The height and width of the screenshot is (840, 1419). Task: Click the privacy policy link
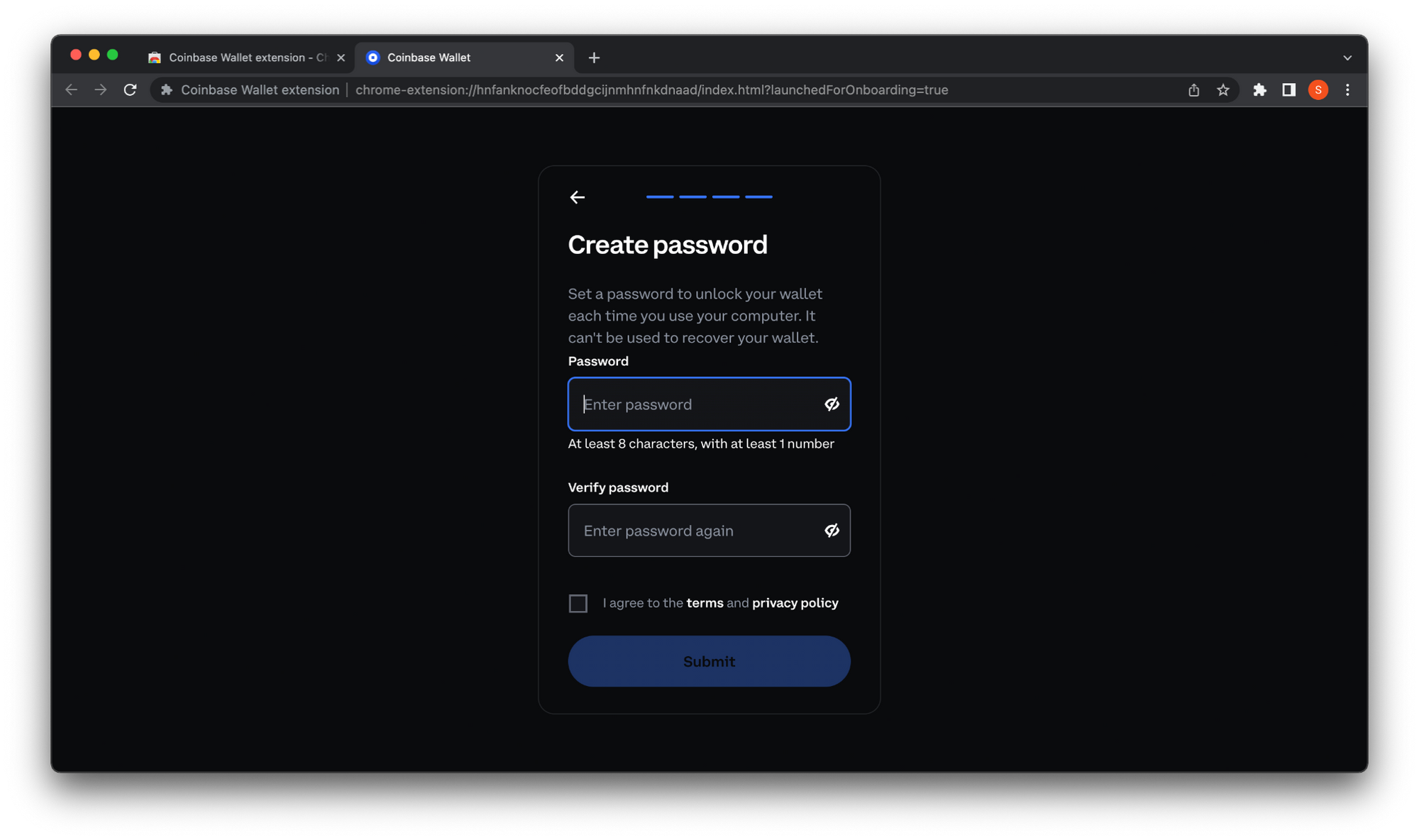pyautogui.click(x=795, y=603)
